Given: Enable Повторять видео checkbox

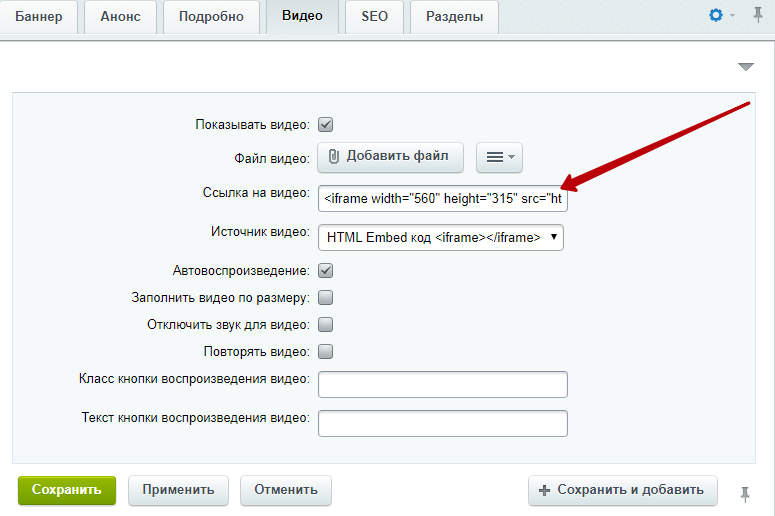Looking at the screenshot, I should [x=325, y=351].
